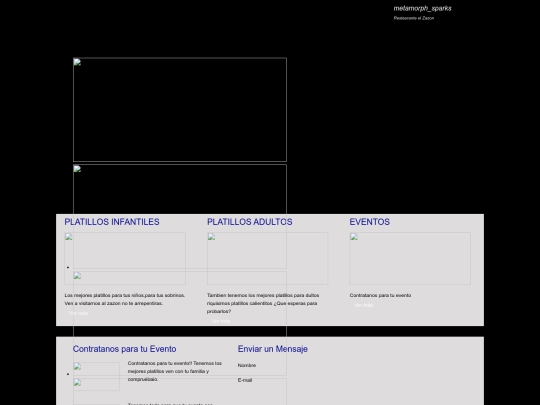Click the 'Contratanos para tu Evento' heading
This screenshot has width=540, height=405.
(x=124, y=349)
